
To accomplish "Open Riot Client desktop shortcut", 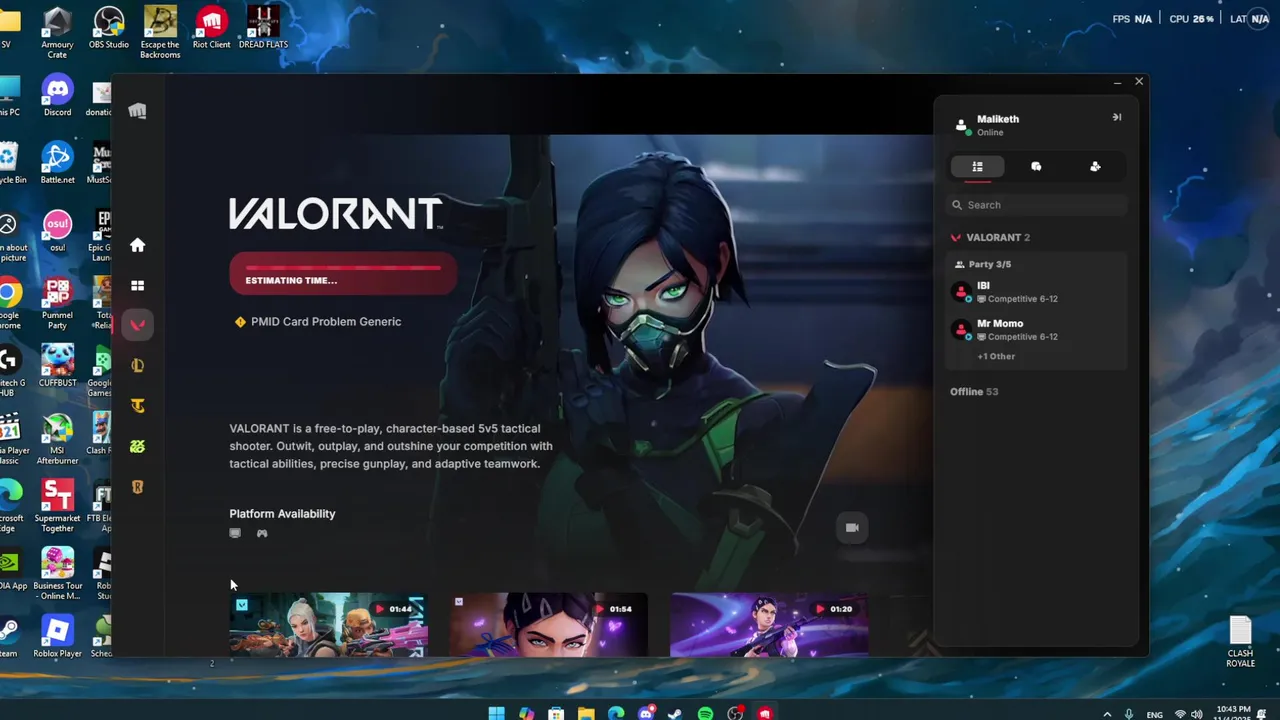I will (x=211, y=28).
